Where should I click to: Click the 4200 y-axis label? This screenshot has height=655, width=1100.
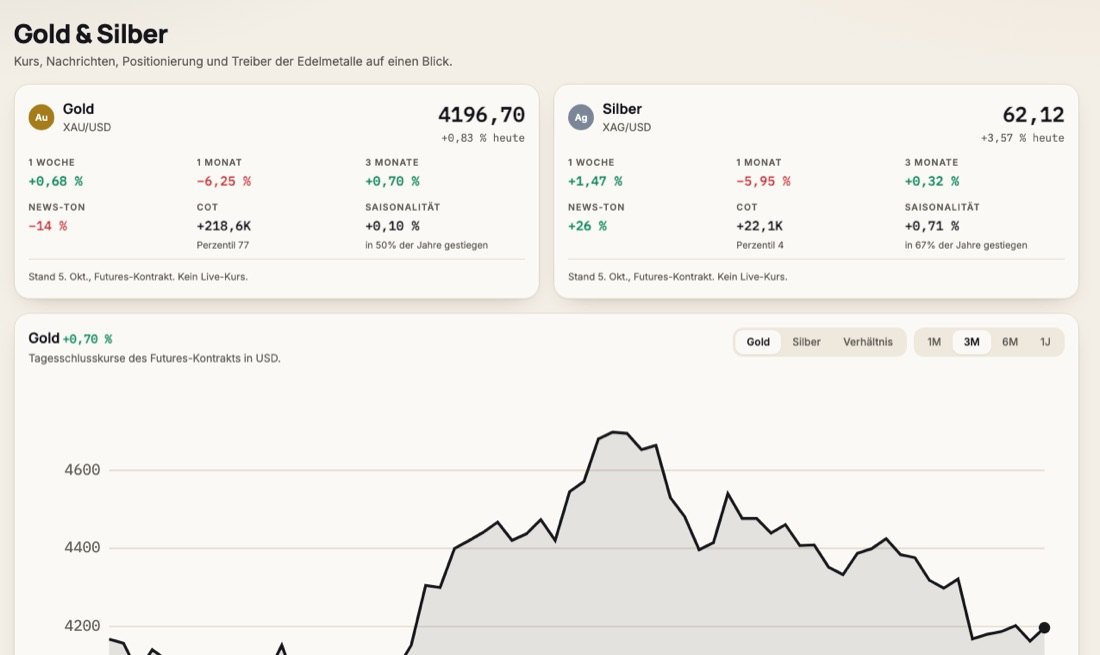[x=82, y=626]
